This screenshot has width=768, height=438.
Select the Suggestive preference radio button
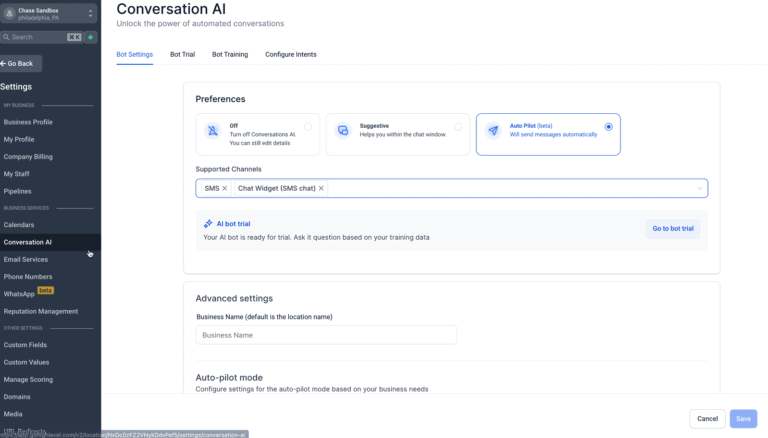coord(458,127)
